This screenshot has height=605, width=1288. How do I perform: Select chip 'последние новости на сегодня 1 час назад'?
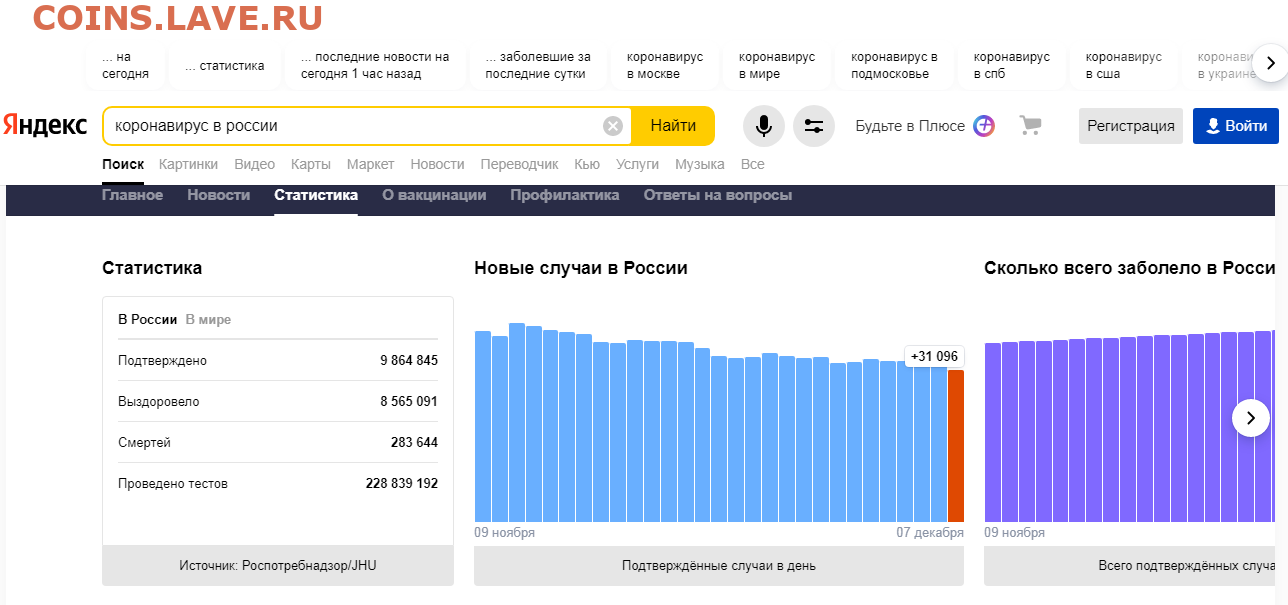pyautogui.click(x=375, y=65)
